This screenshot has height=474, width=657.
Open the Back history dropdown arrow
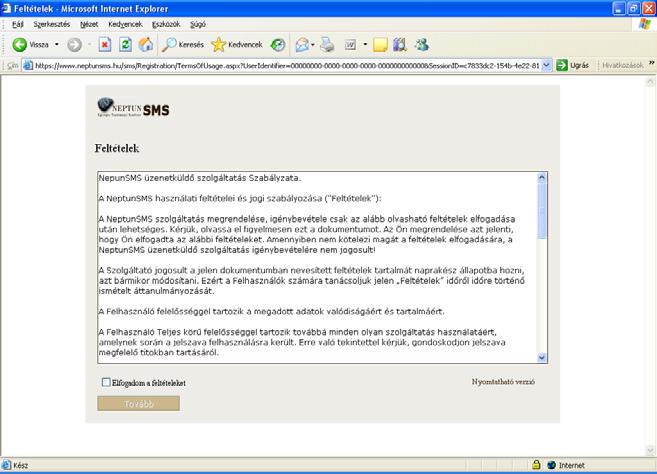57,44
